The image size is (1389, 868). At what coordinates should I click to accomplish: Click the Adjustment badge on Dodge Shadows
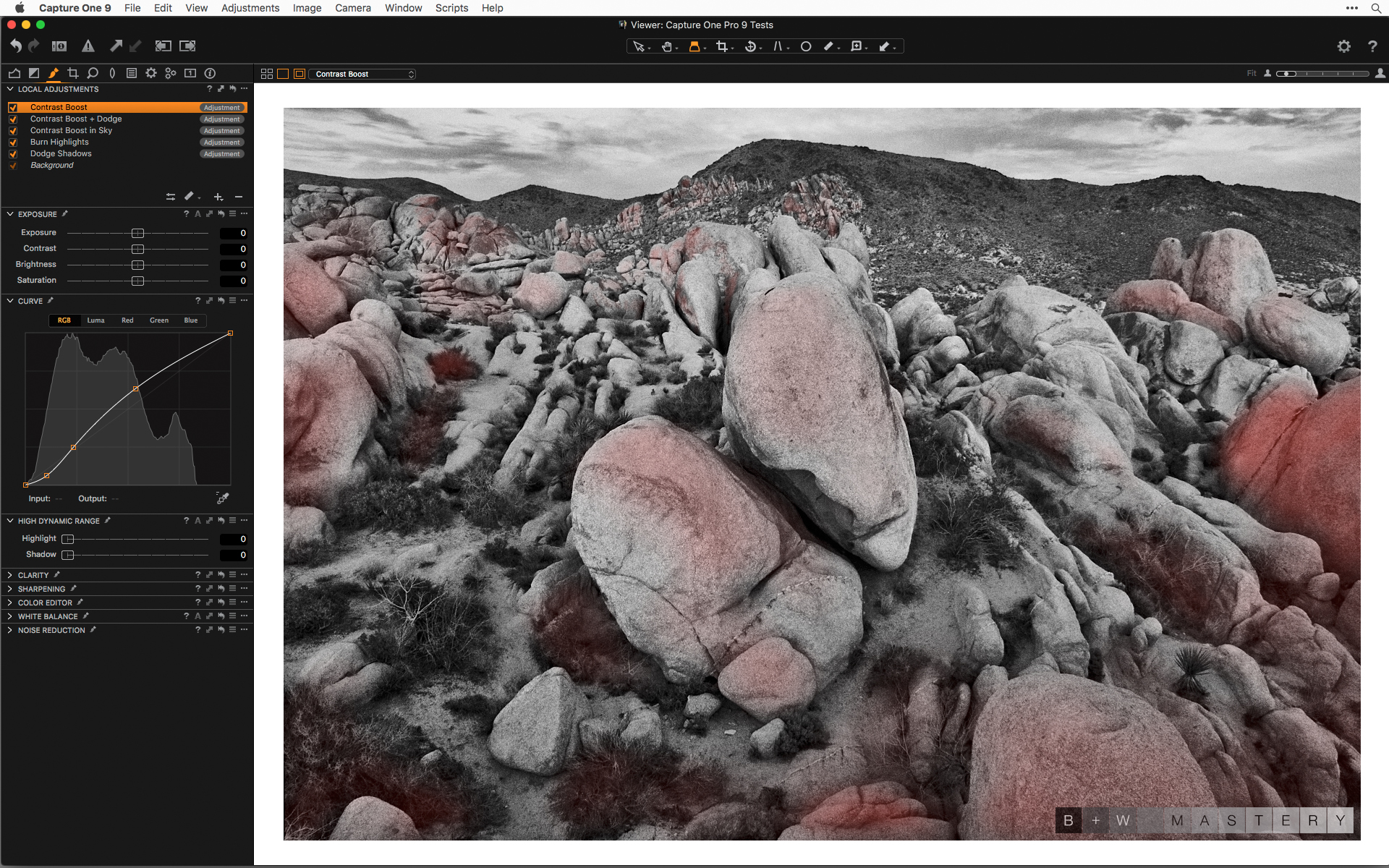tap(221, 154)
